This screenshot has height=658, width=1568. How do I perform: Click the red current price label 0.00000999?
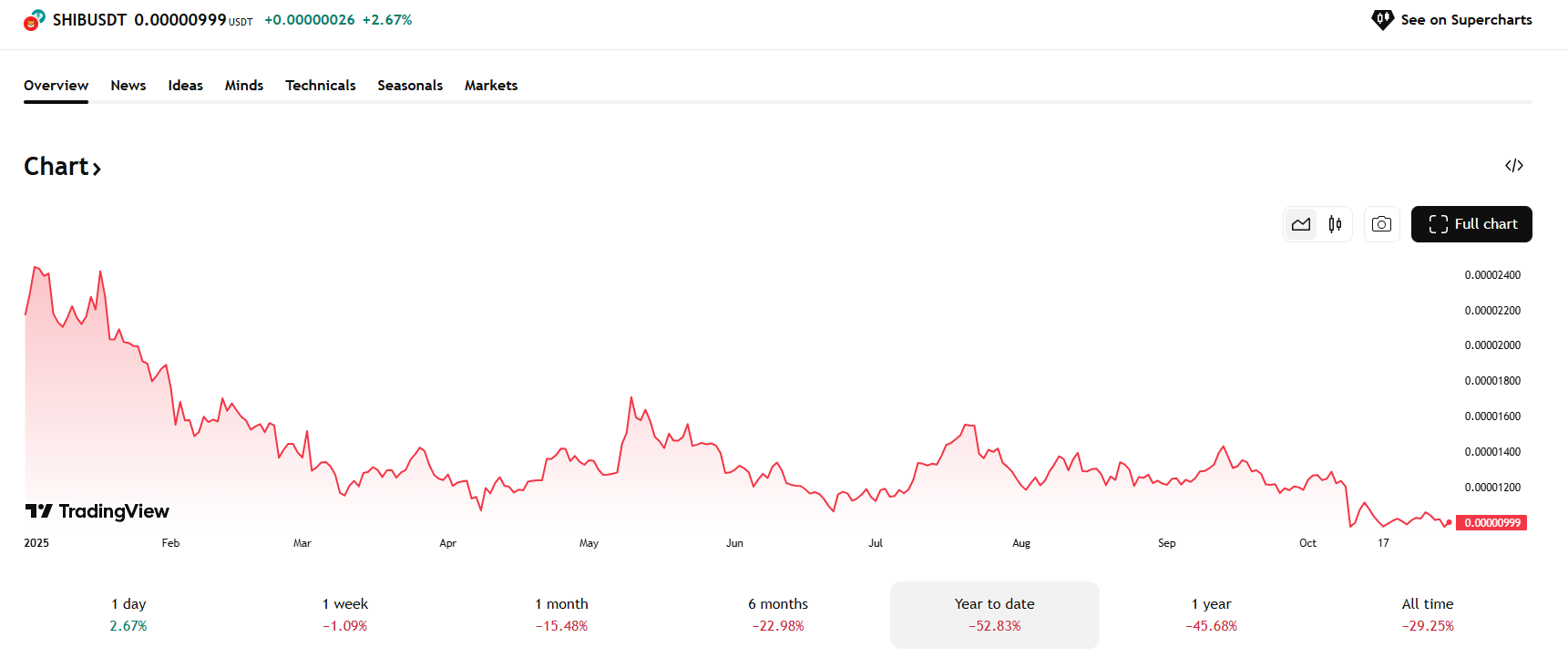click(1491, 523)
